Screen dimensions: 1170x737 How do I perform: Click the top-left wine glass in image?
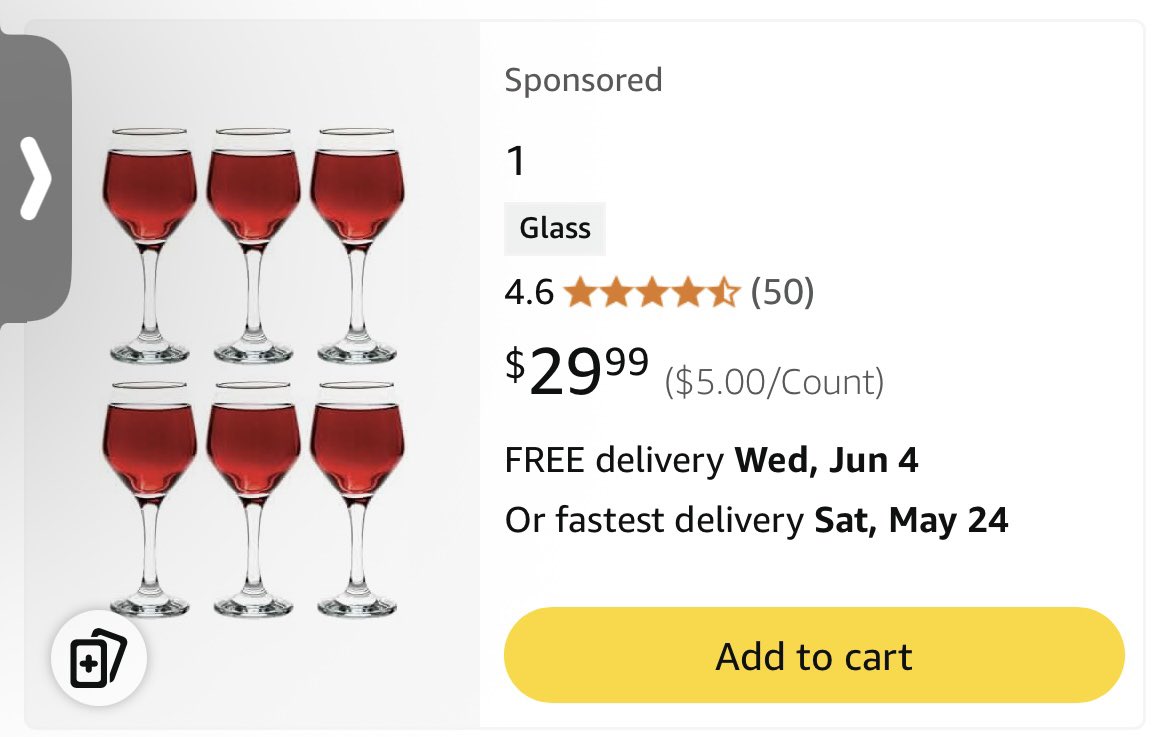click(x=149, y=245)
